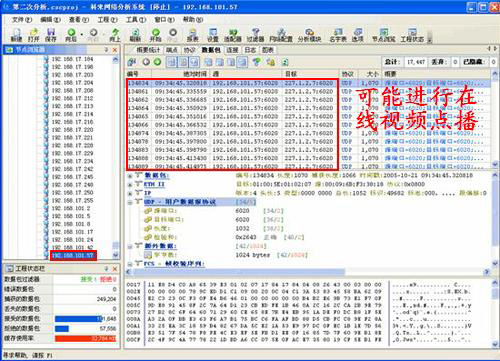The width and height of the screenshot is (500, 361).
Task: Open the 名字表 name table icon
Action: (x=338, y=35)
